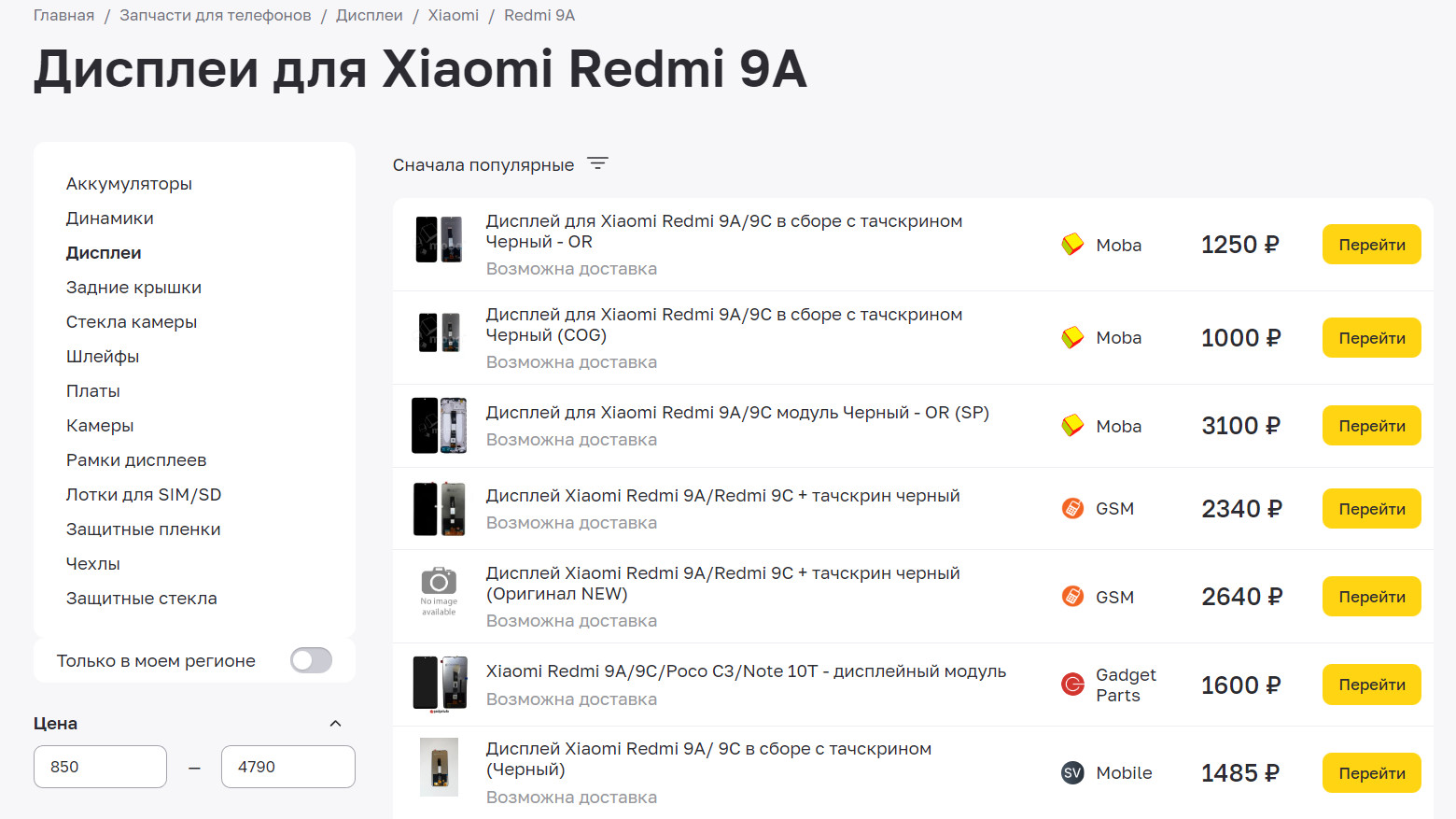Open thumbnail of 2340 ₽ GSM display
The image size is (1456, 819).
point(439,509)
